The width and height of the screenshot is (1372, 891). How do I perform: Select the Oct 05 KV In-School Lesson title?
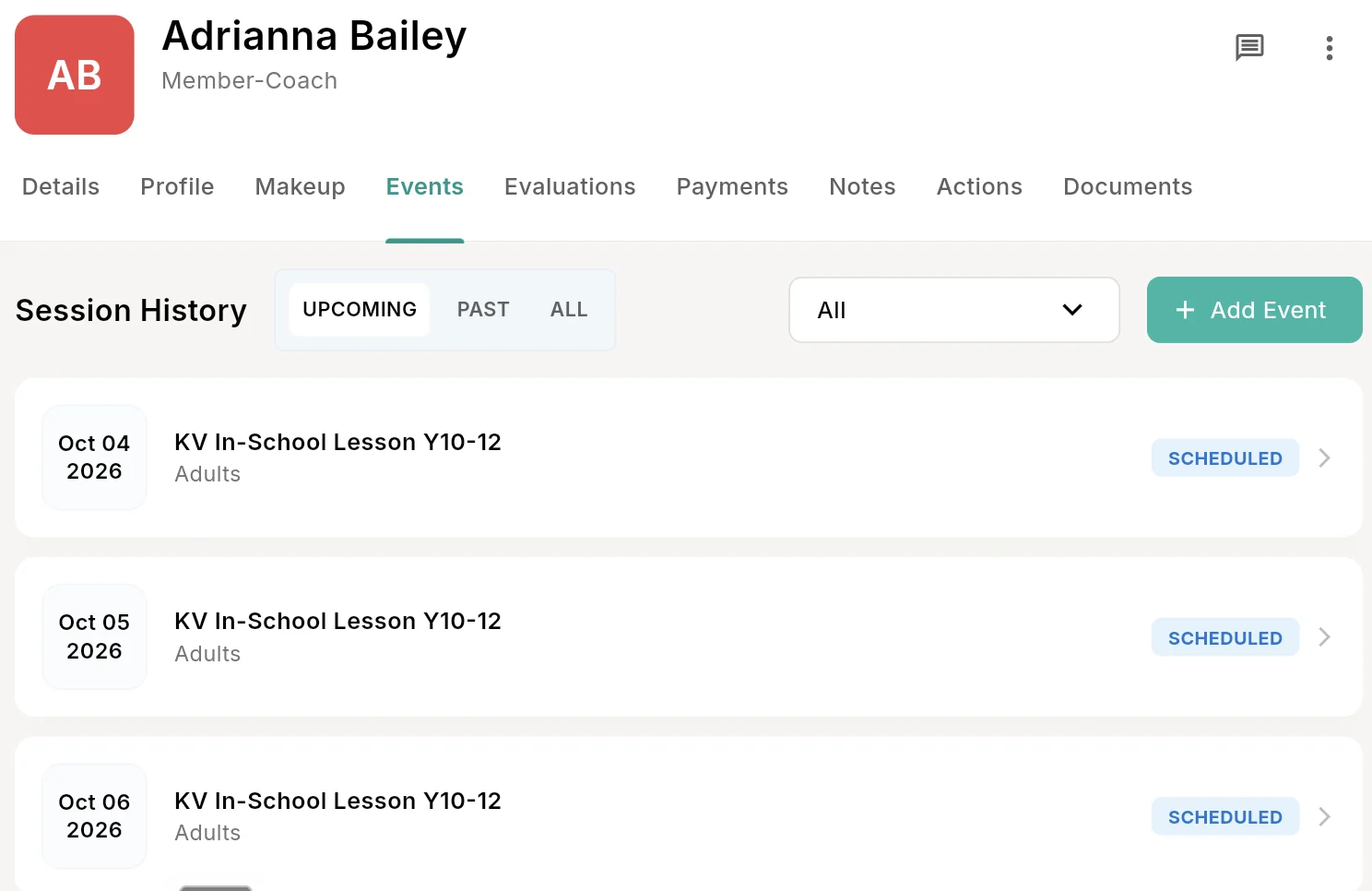coord(337,621)
